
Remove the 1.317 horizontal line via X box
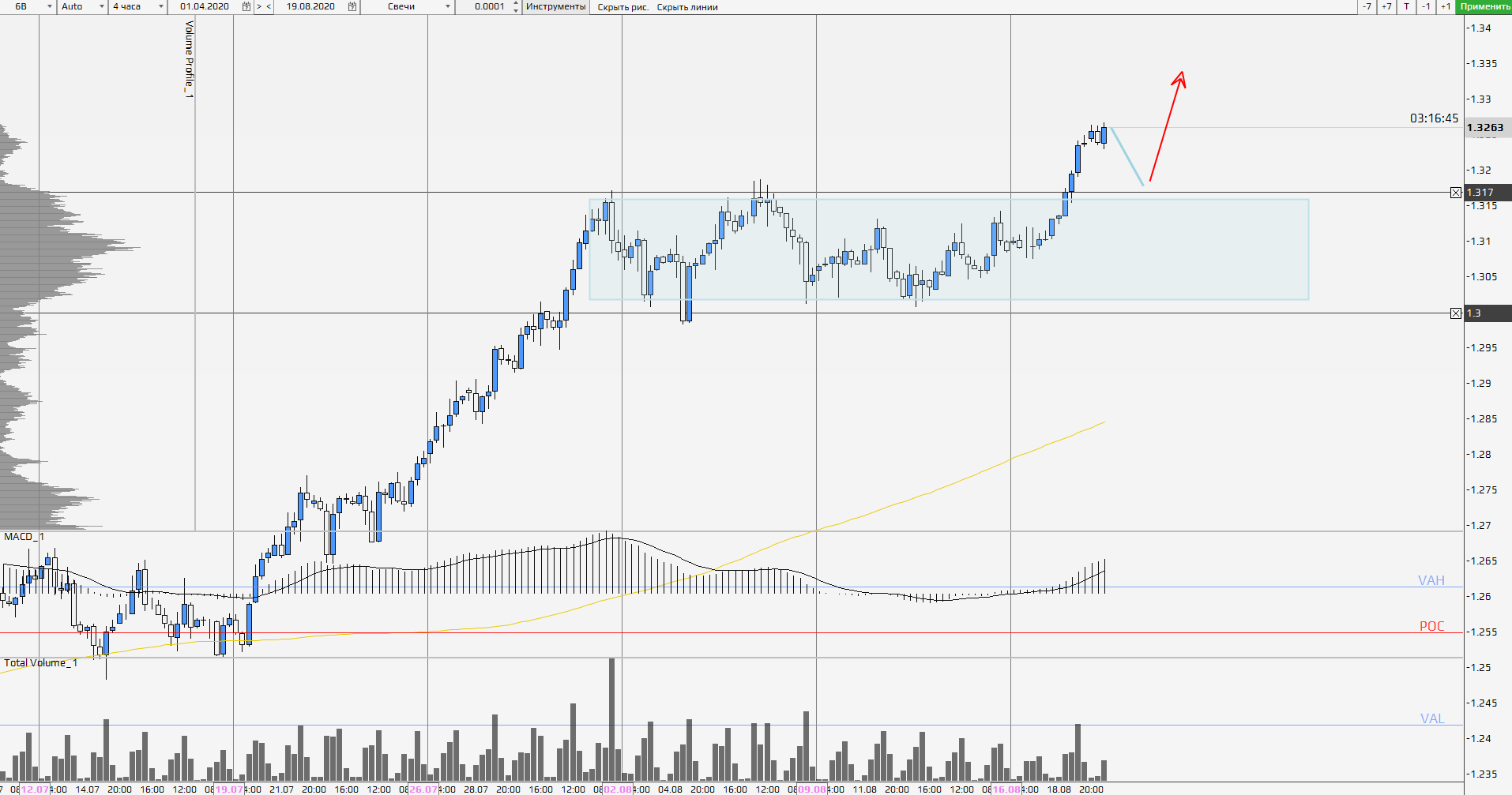[1456, 193]
